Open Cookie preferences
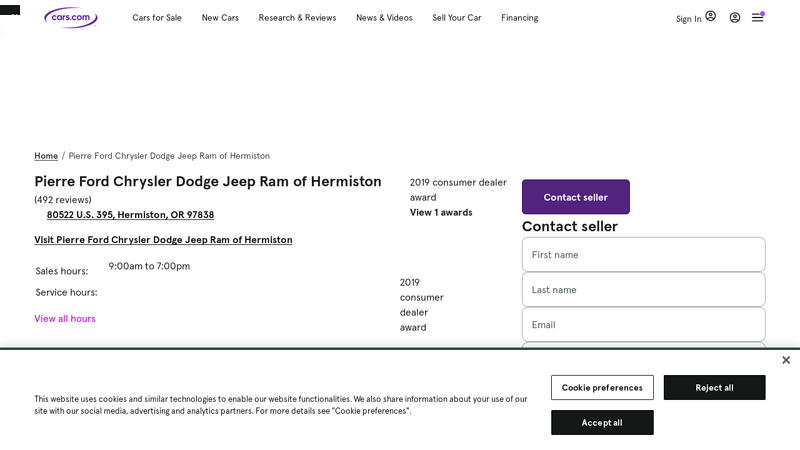800x450 pixels. pyautogui.click(x=602, y=388)
